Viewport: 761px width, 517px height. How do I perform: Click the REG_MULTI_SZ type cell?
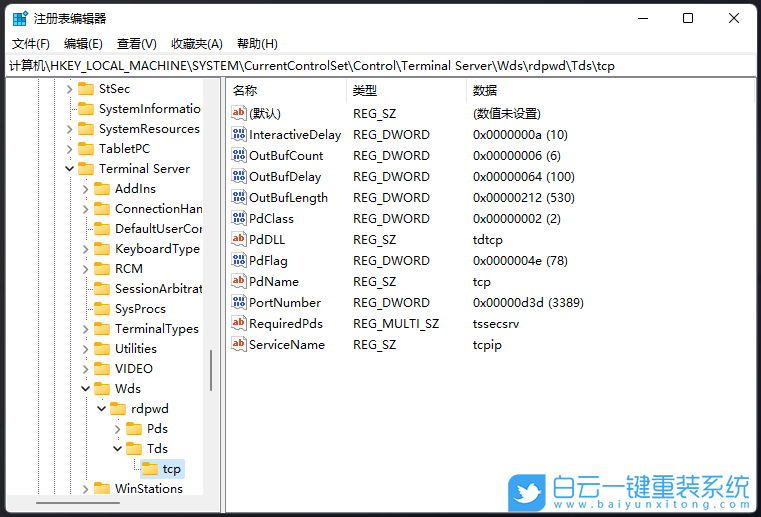(396, 324)
